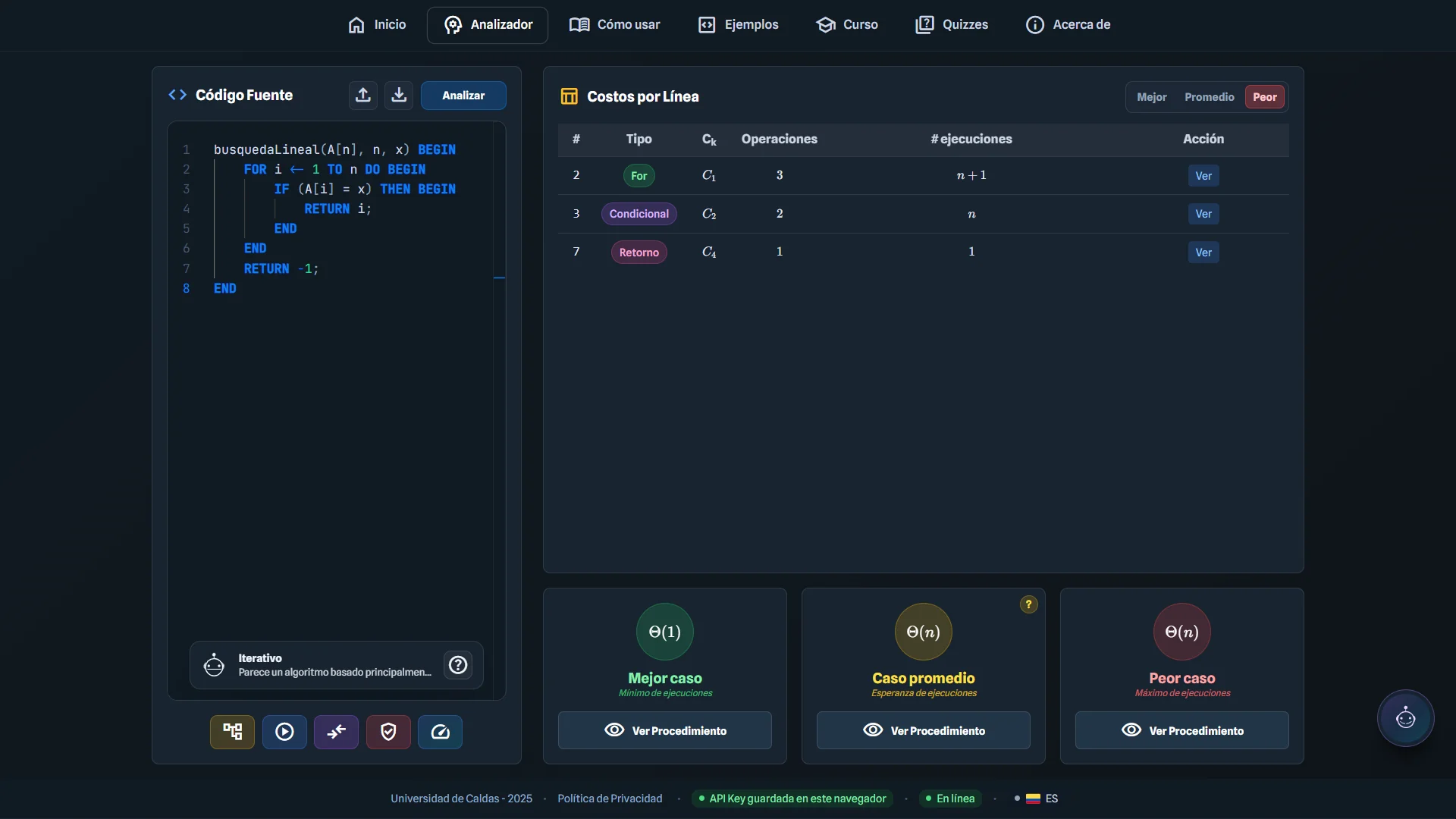
Task: Open help for Iterativo classification
Action: tap(458, 665)
